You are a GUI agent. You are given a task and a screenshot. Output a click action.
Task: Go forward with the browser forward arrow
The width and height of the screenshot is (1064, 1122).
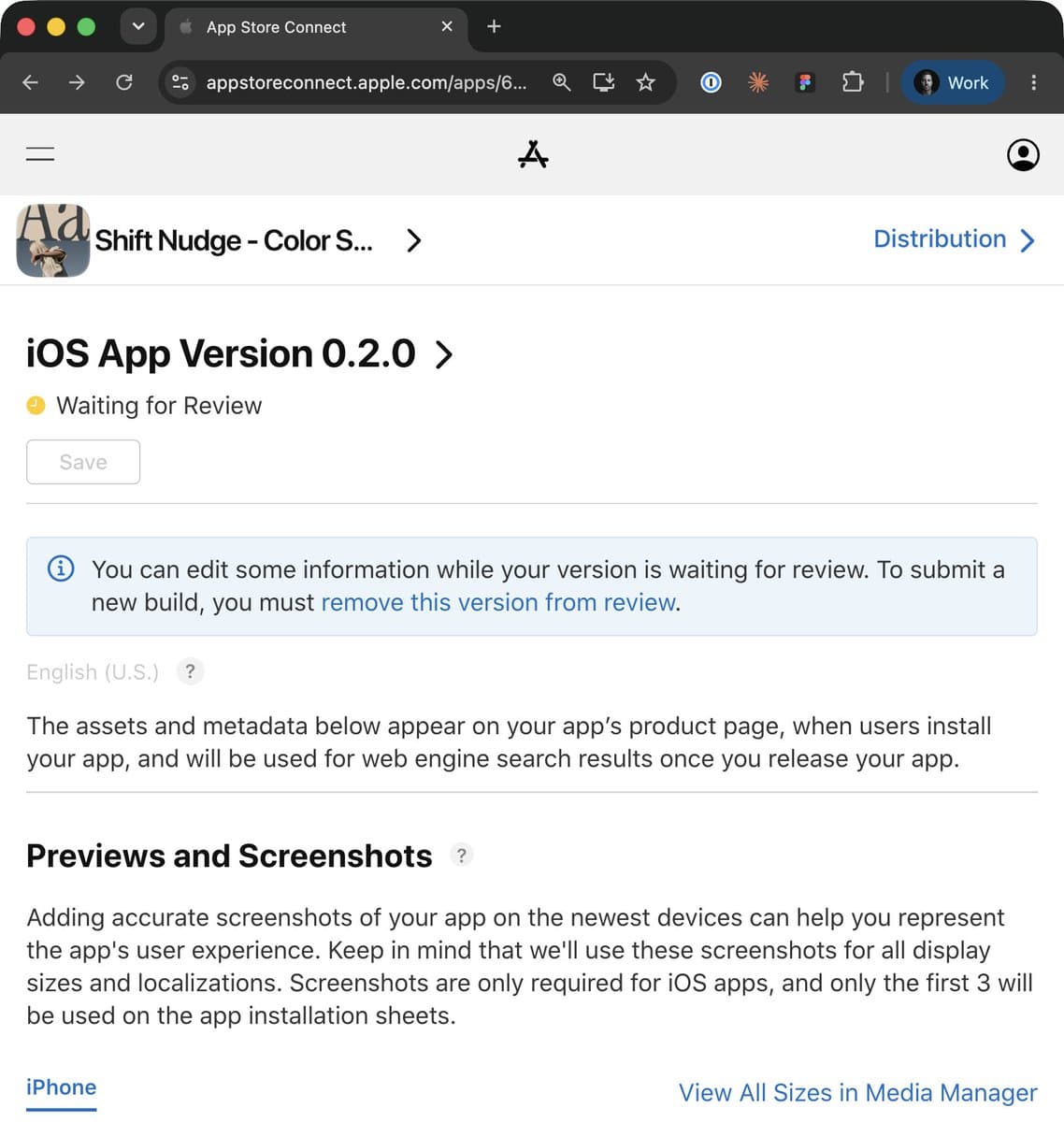(x=77, y=82)
